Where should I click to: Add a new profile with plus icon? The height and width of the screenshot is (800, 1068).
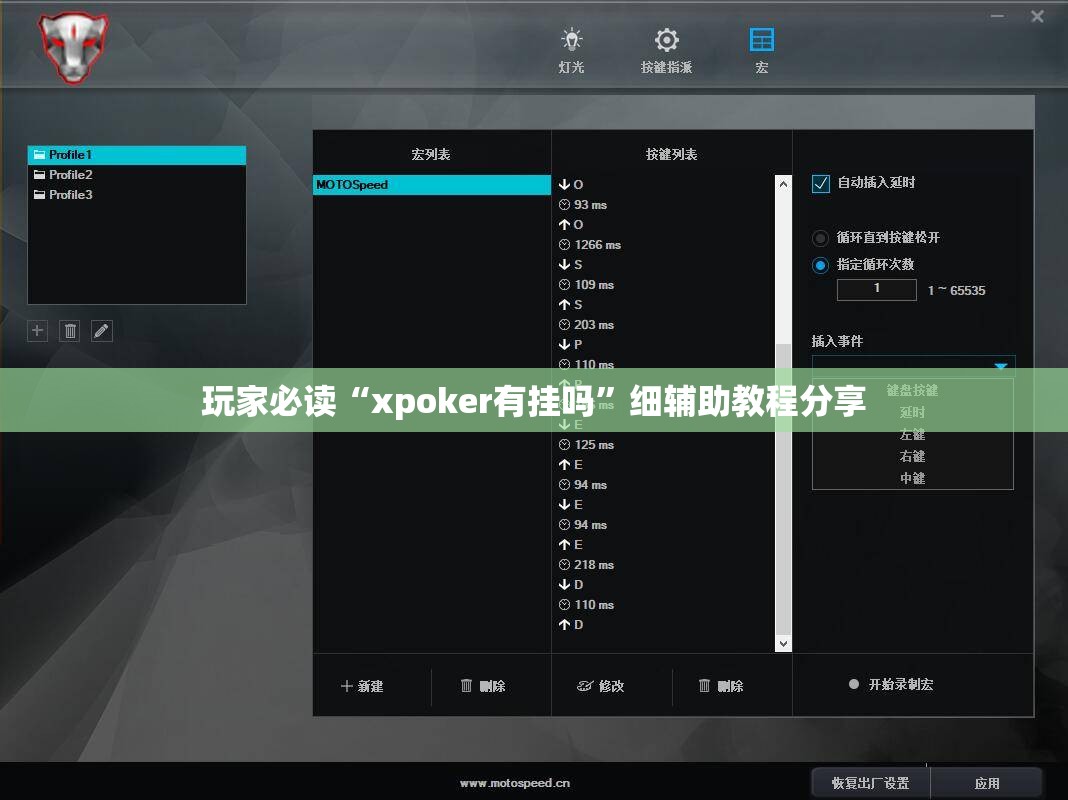pos(37,331)
